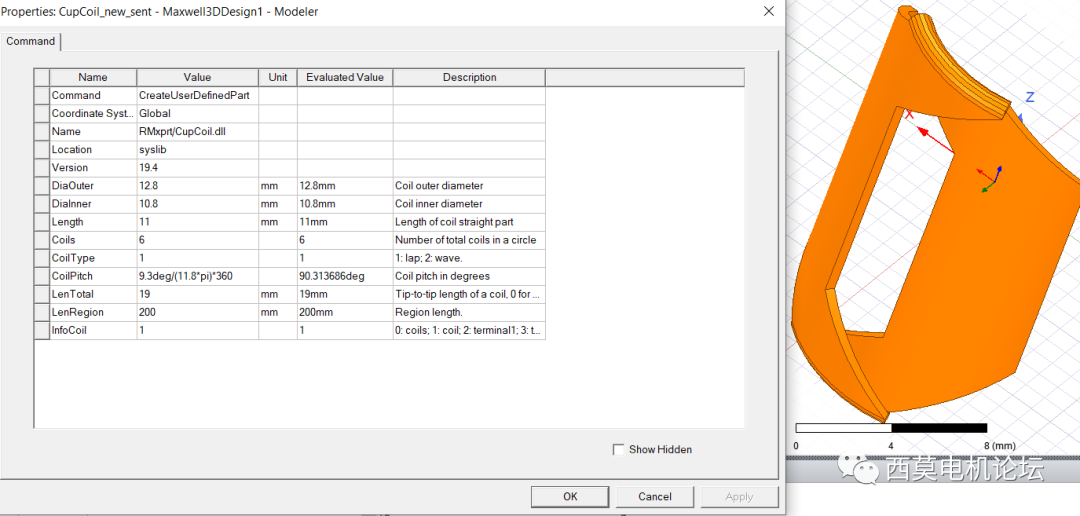Select the InfoCoil row name
1080x516 pixels.
pos(93,330)
